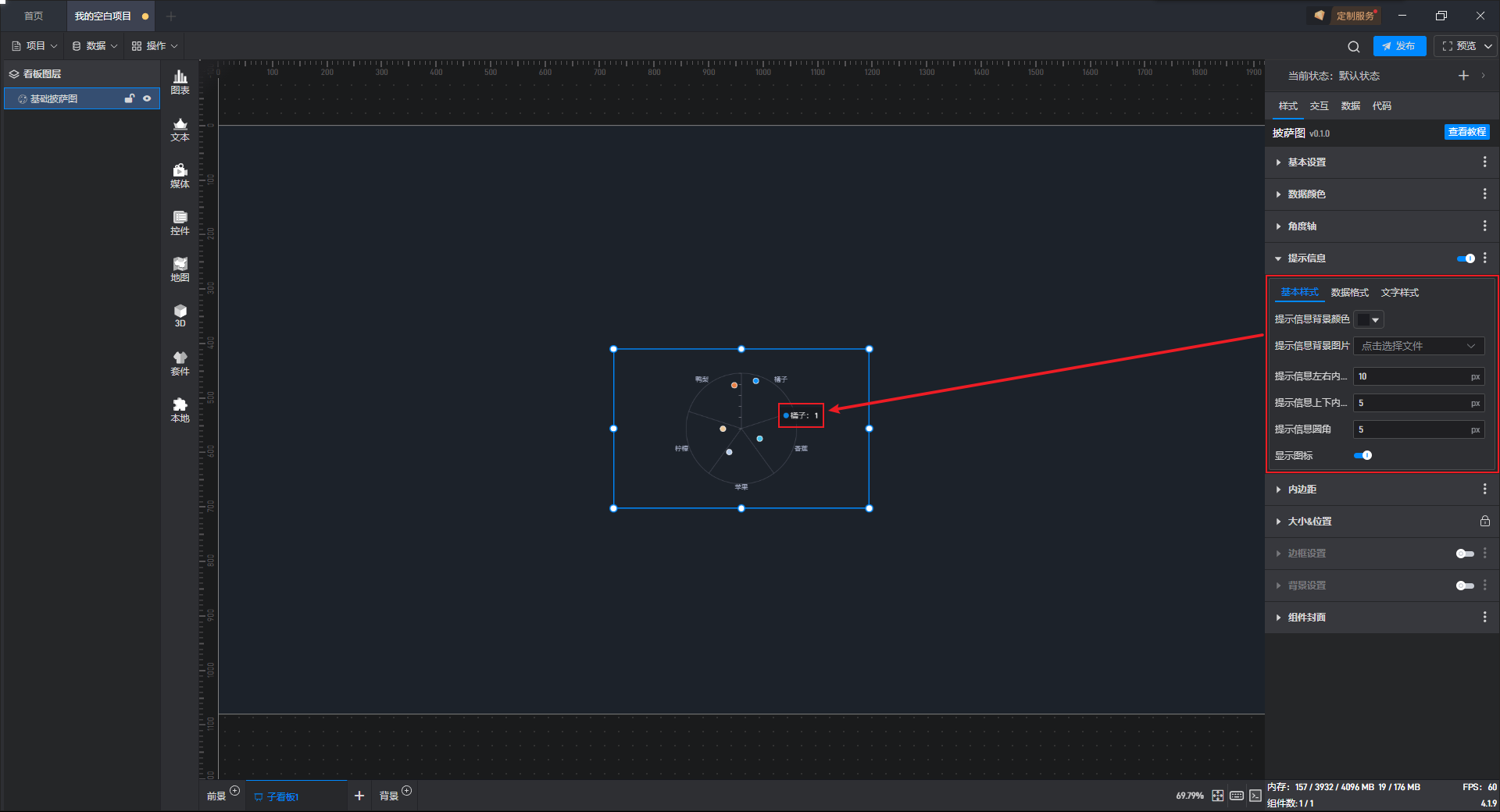Screen dimensions: 1500x812
Task: Open the 查看教程 tutorial button
Action: [x=1466, y=132]
